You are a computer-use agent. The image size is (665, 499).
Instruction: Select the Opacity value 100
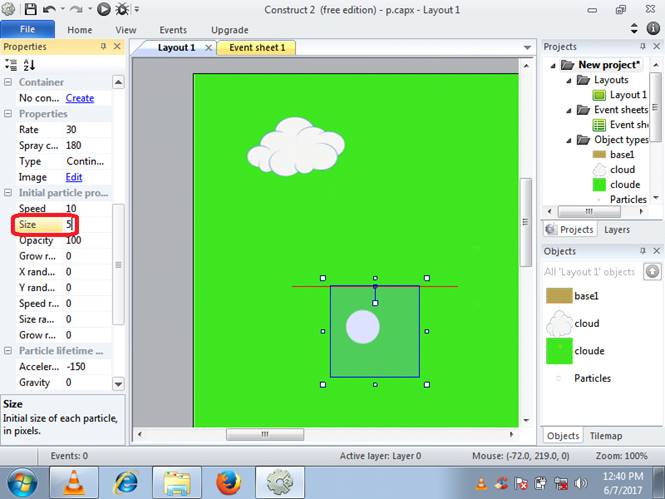[x=88, y=240]
